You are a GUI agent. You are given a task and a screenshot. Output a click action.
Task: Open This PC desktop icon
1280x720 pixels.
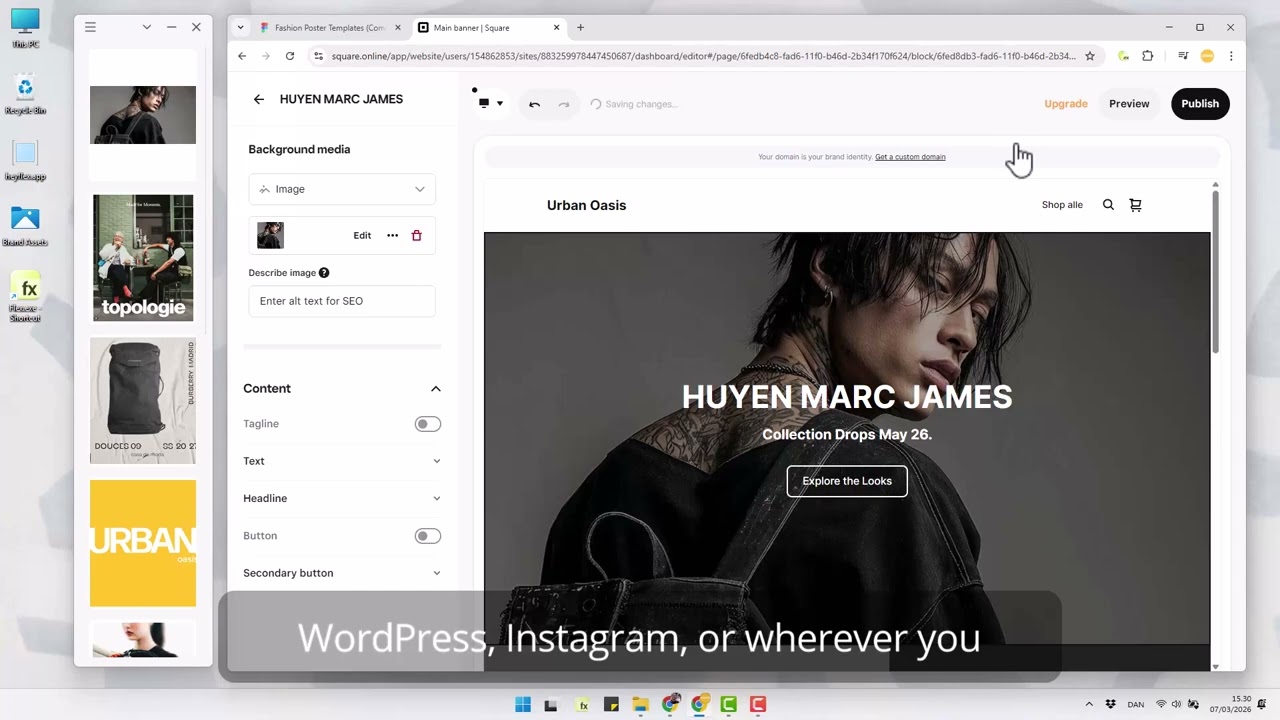(25, 28)
